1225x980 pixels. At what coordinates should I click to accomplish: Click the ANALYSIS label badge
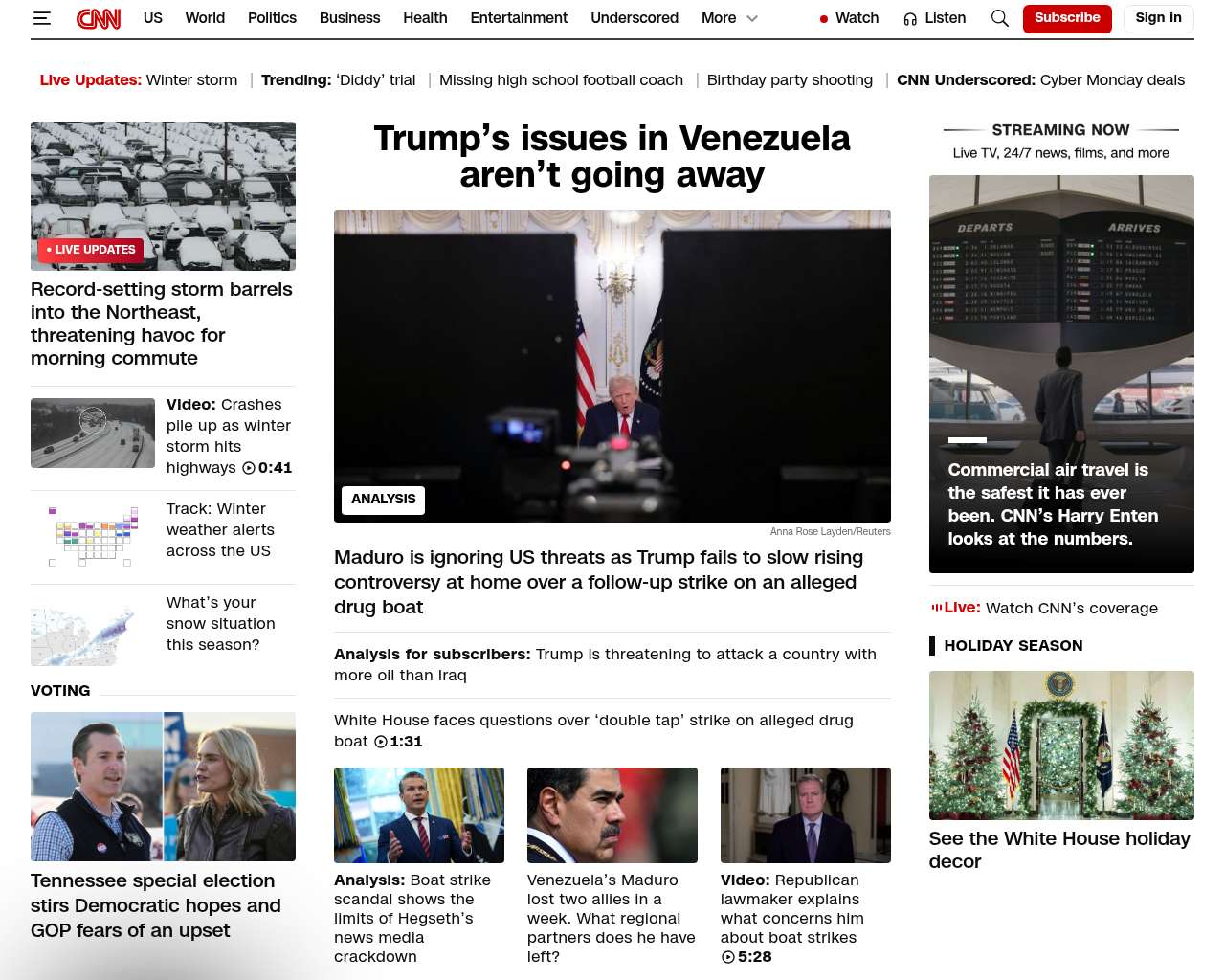point(384,500)
